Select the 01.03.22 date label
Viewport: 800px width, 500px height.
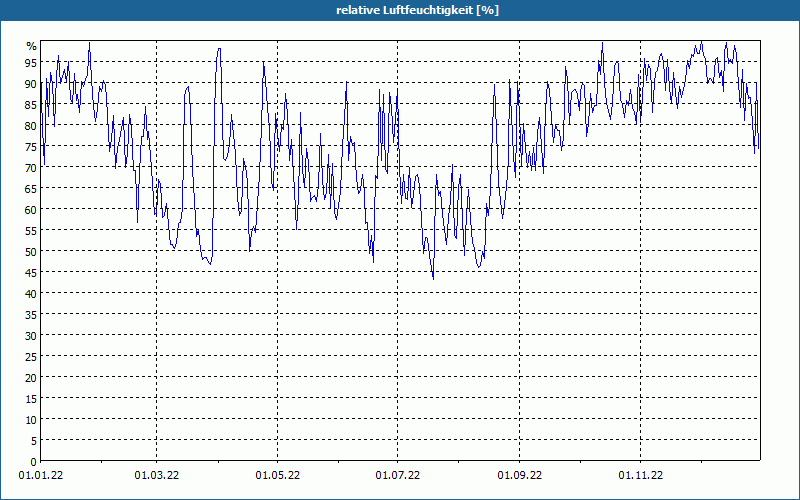pos(157,476)
